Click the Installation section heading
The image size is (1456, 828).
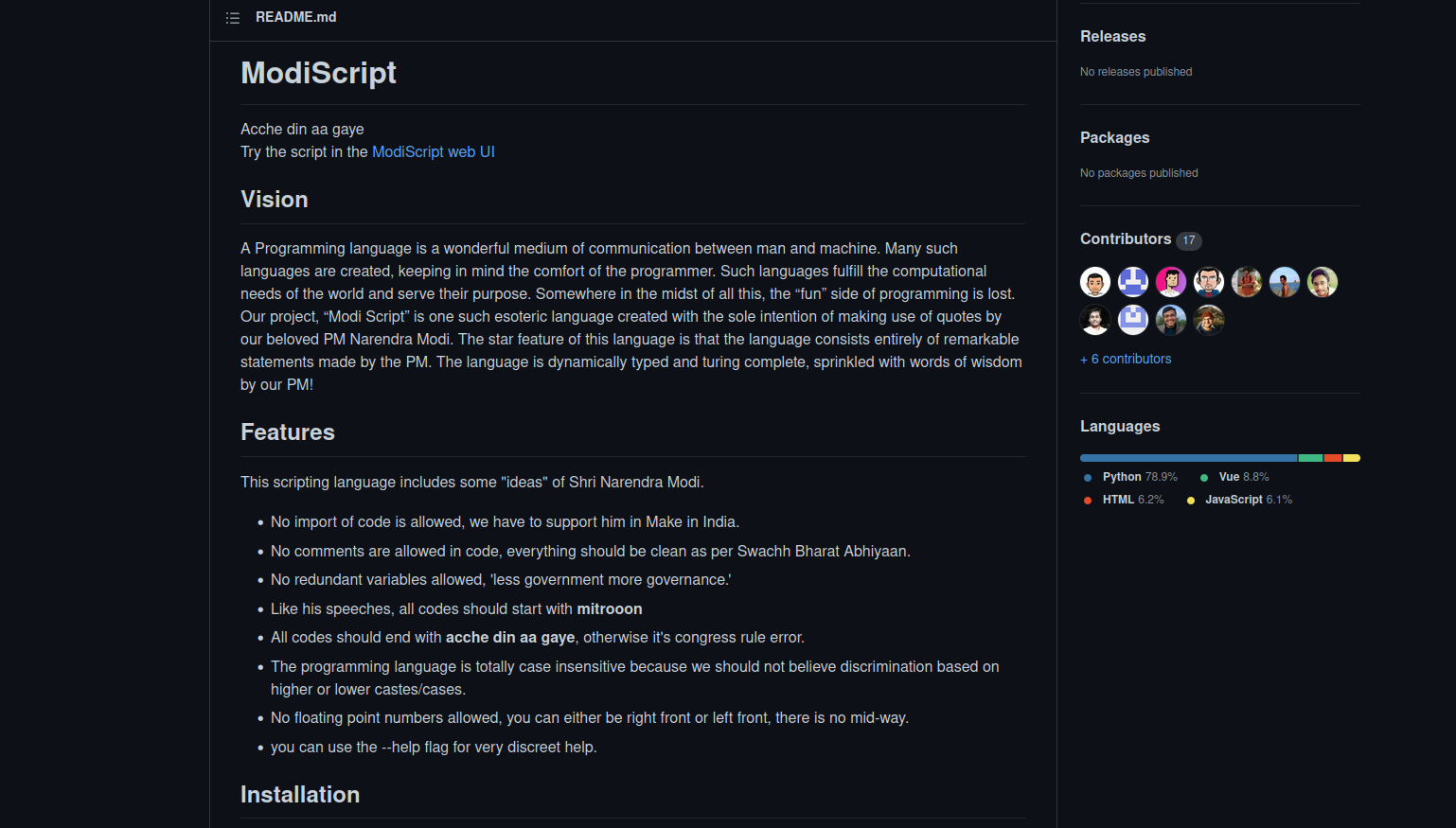(x=300, y=795)
